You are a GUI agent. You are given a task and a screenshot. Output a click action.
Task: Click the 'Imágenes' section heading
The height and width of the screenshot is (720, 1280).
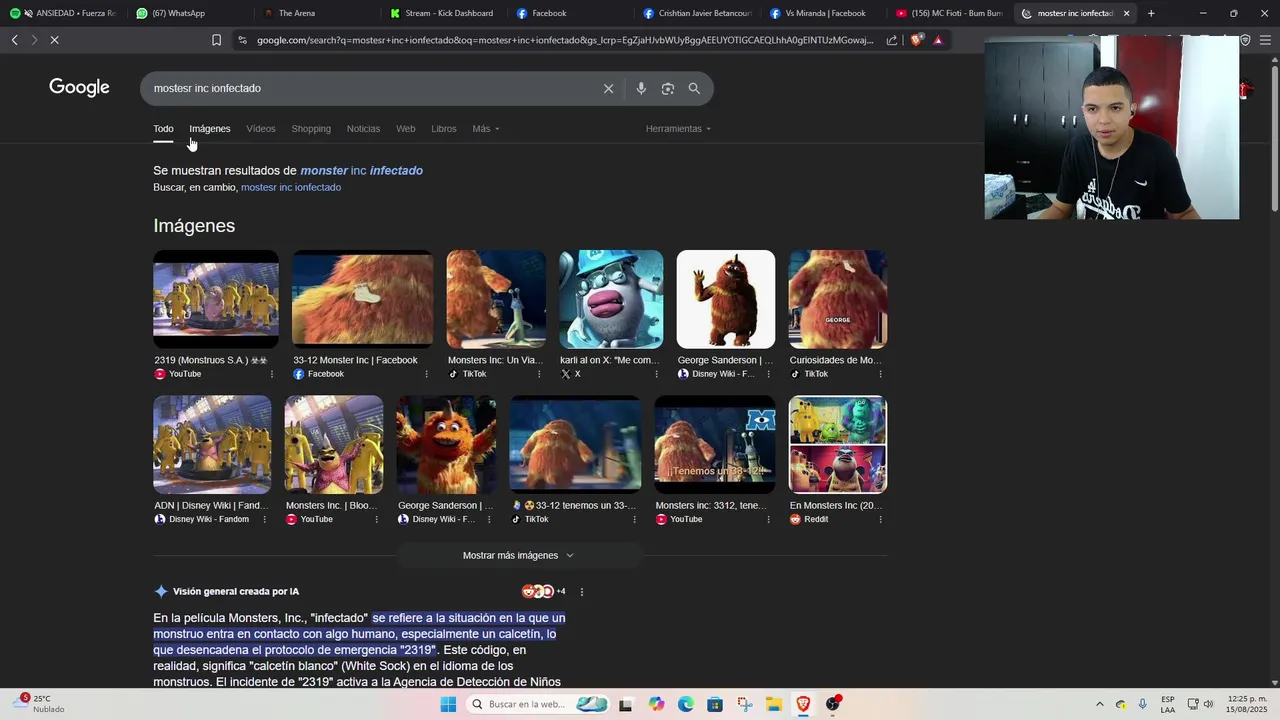[194, 225]
